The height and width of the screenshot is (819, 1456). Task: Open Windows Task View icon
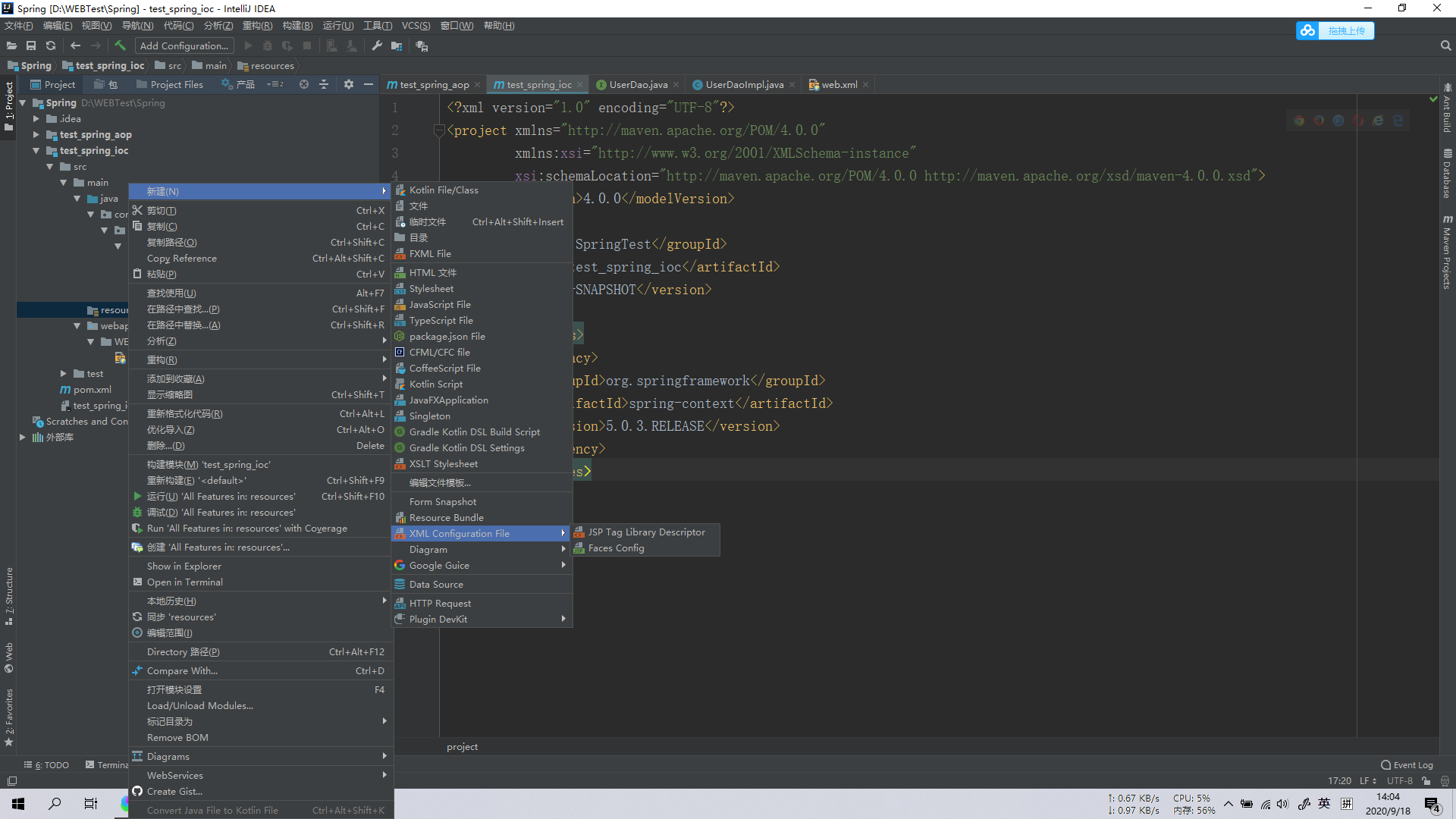(91, 804)
